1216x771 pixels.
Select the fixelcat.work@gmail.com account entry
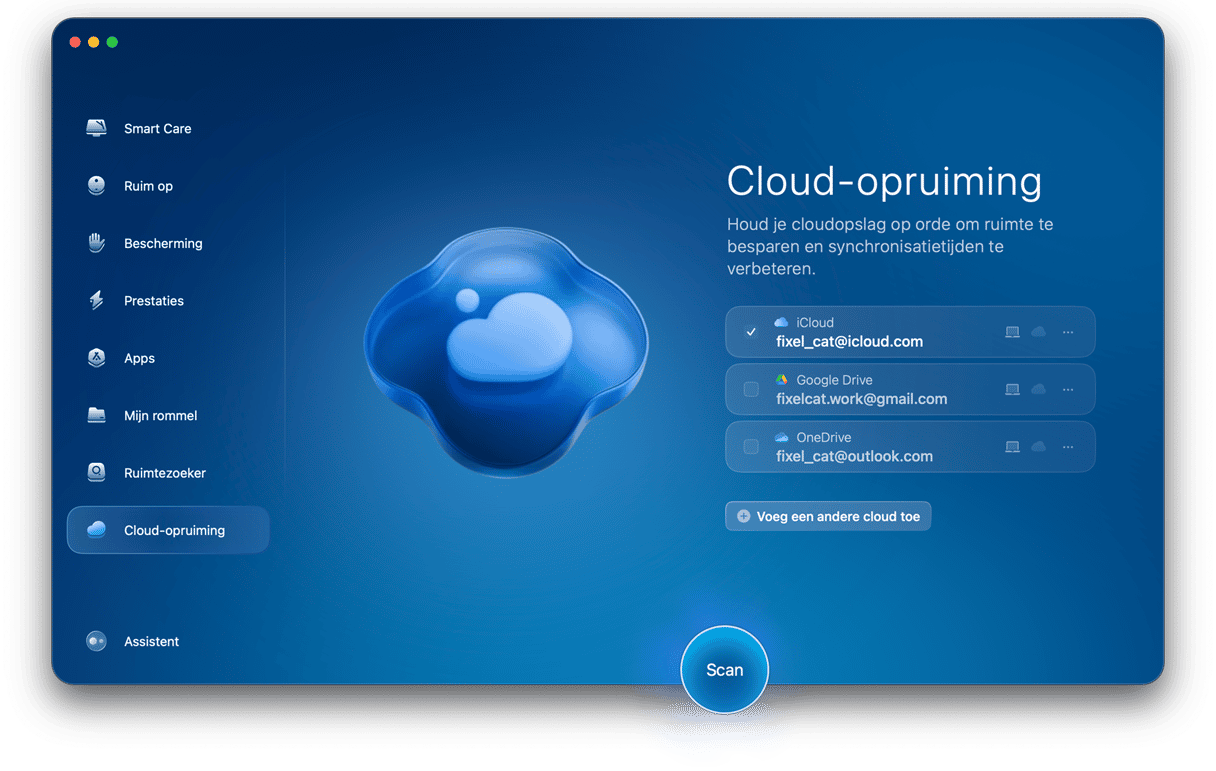tap(861, 399)
